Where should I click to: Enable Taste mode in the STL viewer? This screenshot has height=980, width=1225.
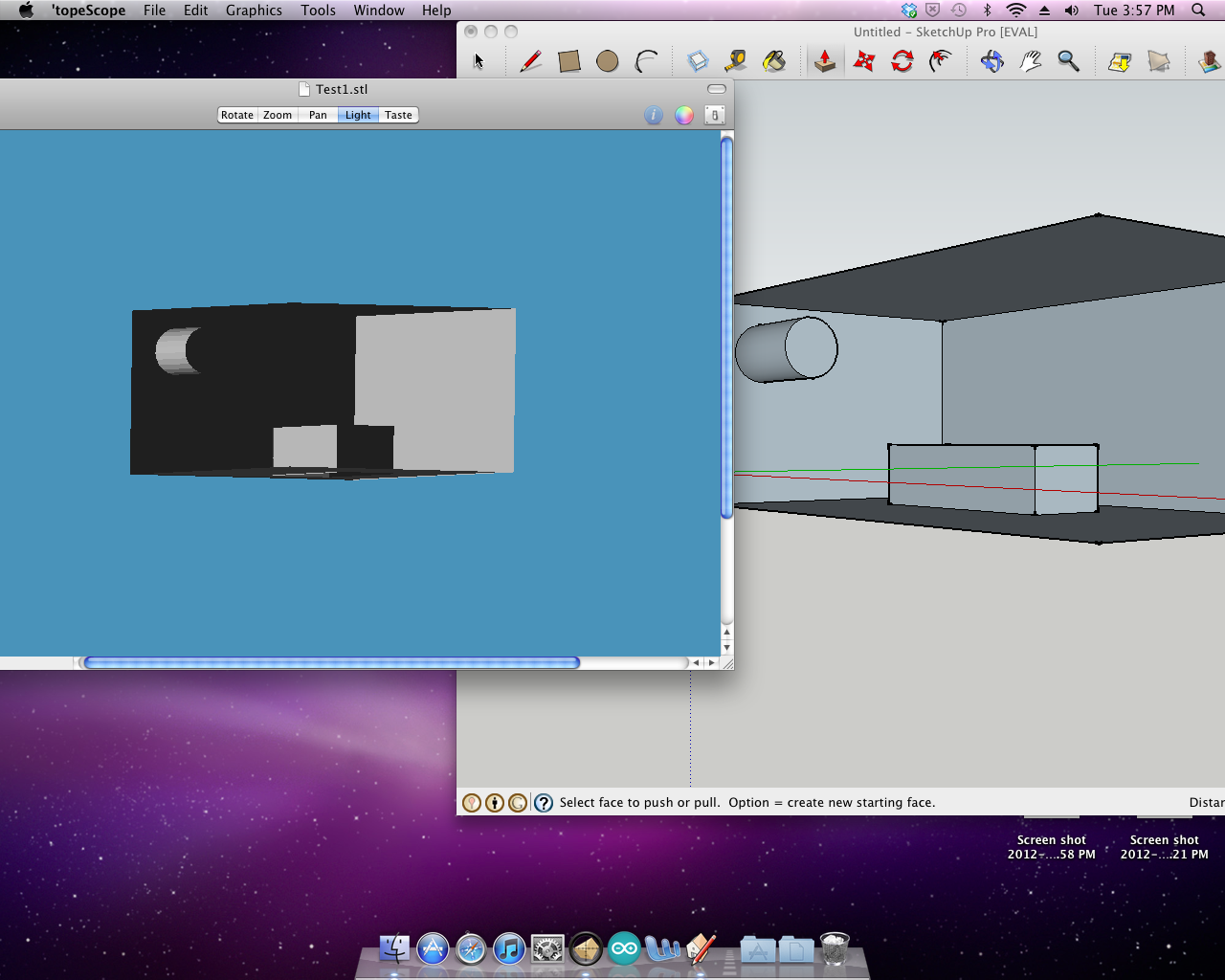click(x=398, y=115)
